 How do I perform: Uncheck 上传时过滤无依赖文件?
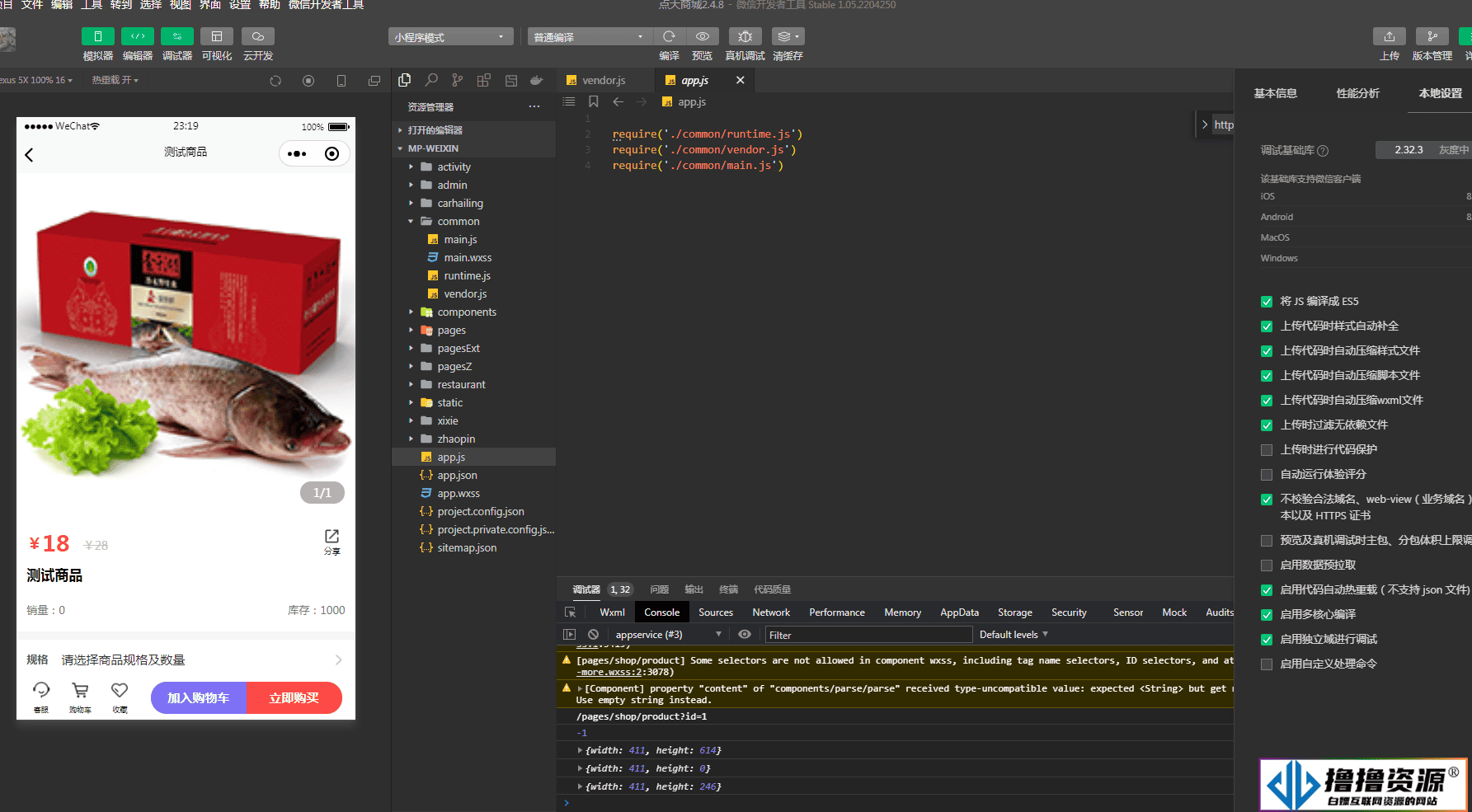tap(1267, 425)
